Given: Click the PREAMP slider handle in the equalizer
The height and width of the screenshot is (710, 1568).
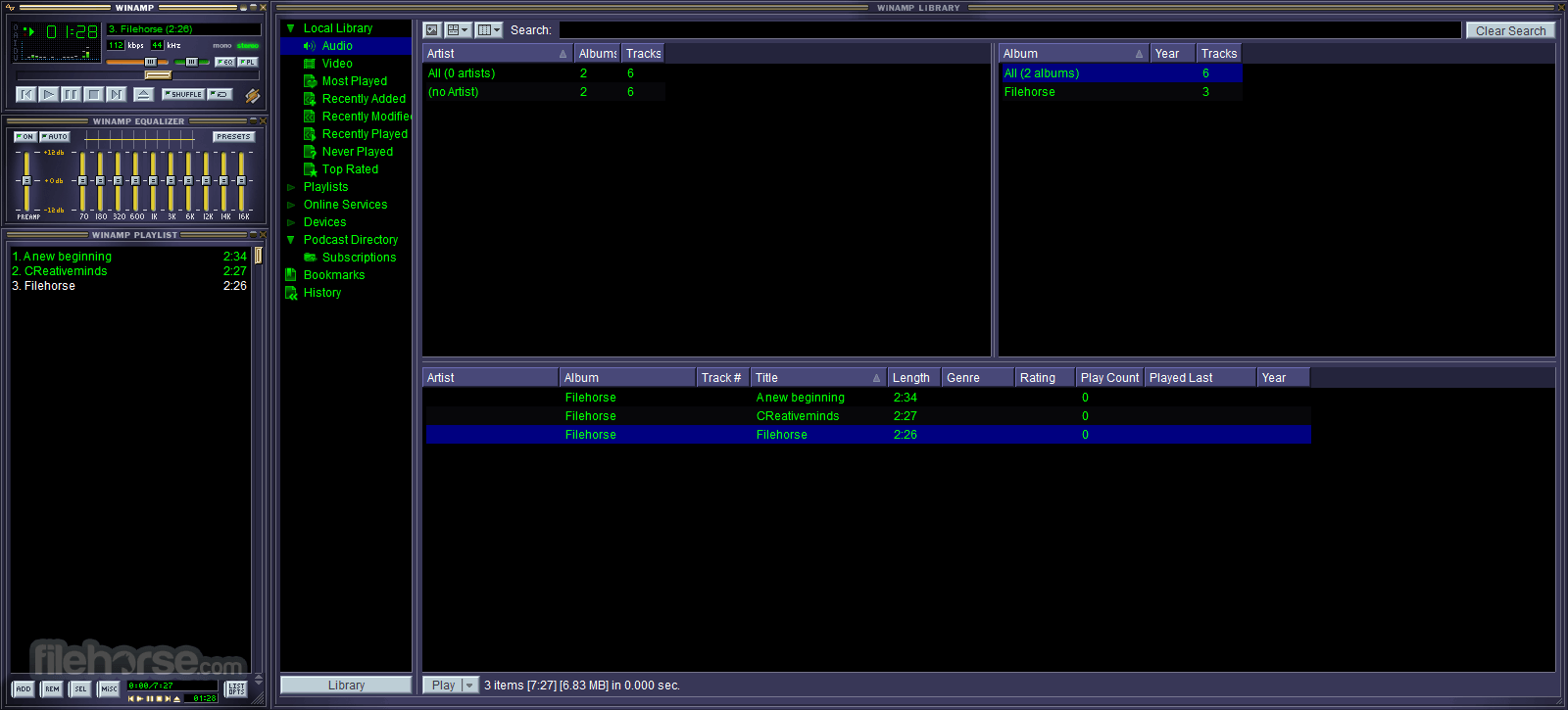Looking at the screenshot, I should (26, 181).
